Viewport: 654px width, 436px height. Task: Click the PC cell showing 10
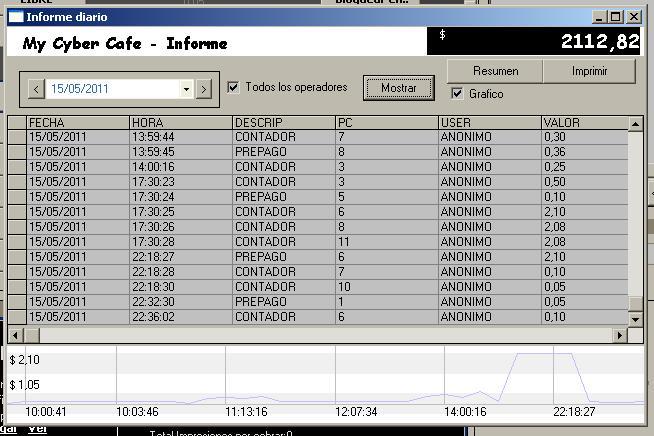tap(387, 287)
